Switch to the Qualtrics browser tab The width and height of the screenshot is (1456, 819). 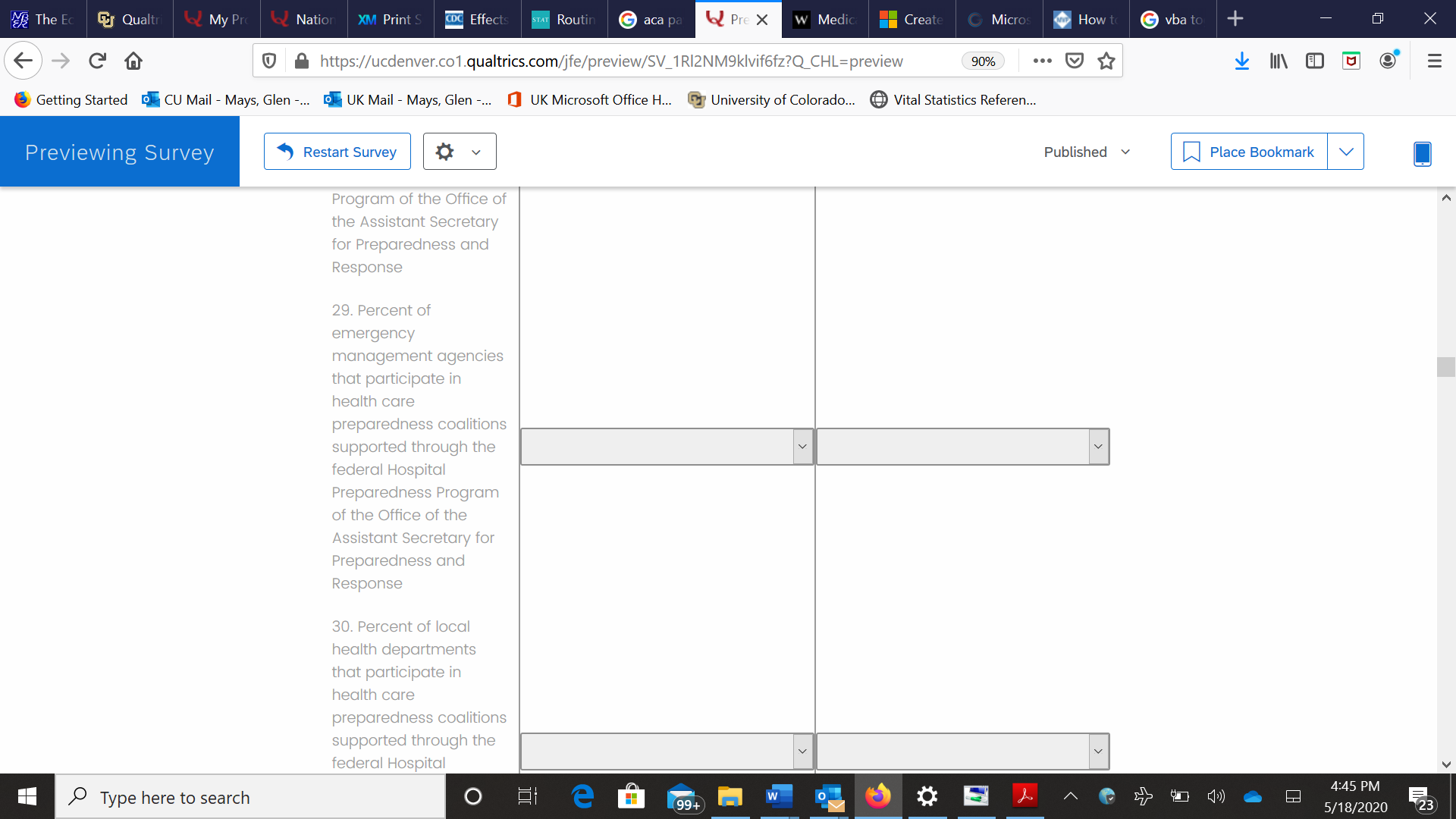pyautogui.click(x=130, y=19)
